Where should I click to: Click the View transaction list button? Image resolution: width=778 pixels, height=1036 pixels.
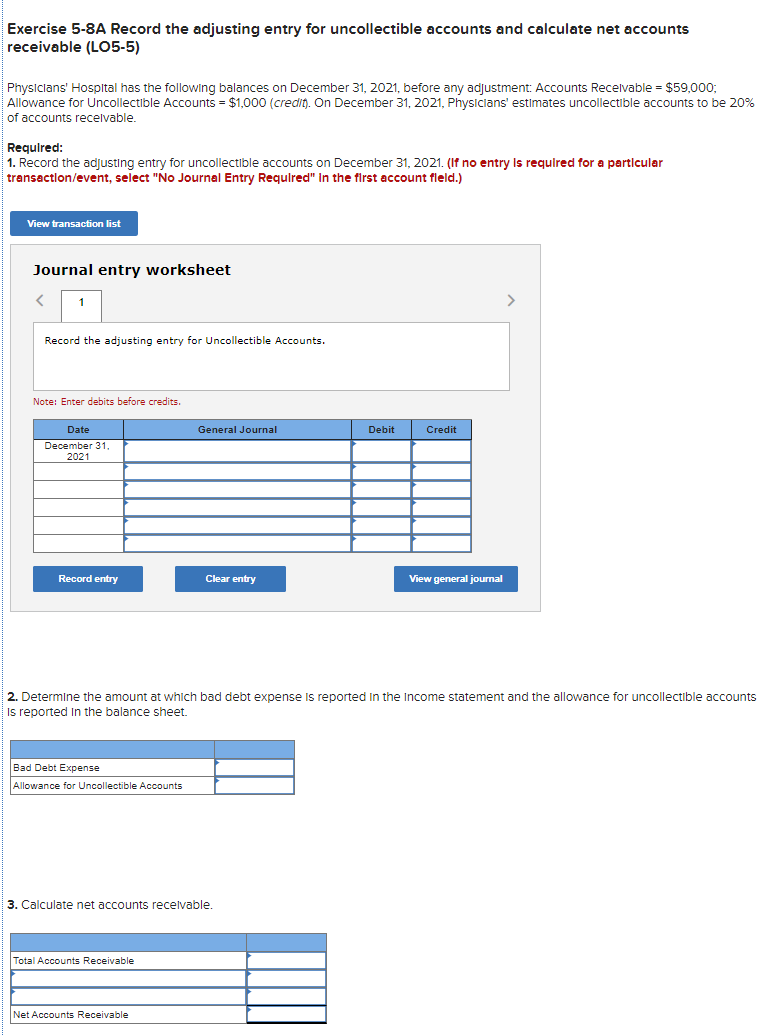(x=74, y=223)
